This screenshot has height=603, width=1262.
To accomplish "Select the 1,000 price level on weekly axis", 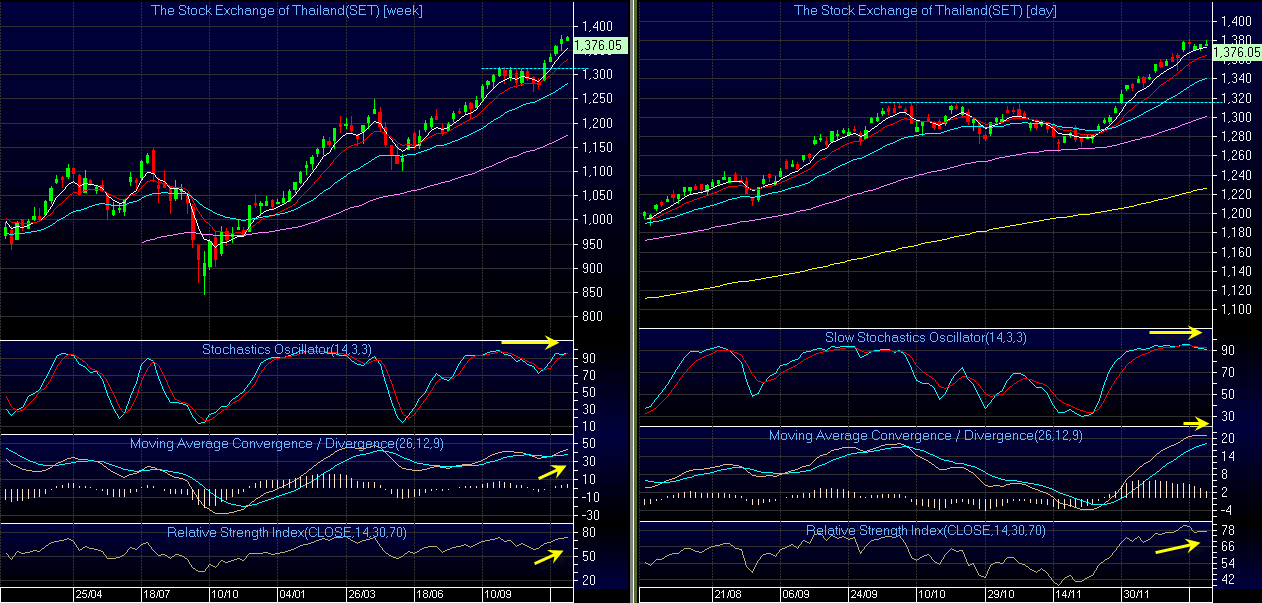I will [599, 220].
